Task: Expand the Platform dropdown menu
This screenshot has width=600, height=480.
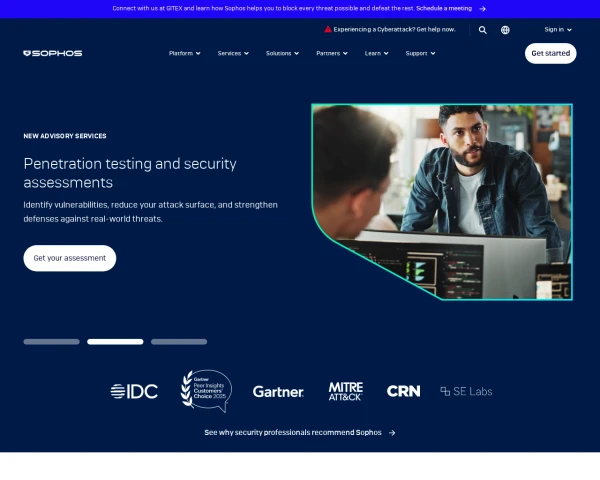Action: 184,53
